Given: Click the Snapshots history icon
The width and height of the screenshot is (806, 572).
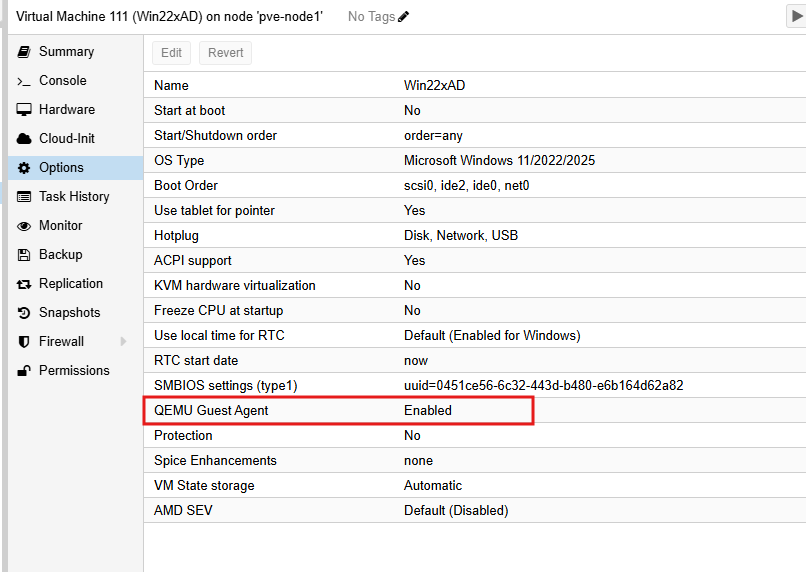Looking at the screenshot, I should (x=24, y=313).
